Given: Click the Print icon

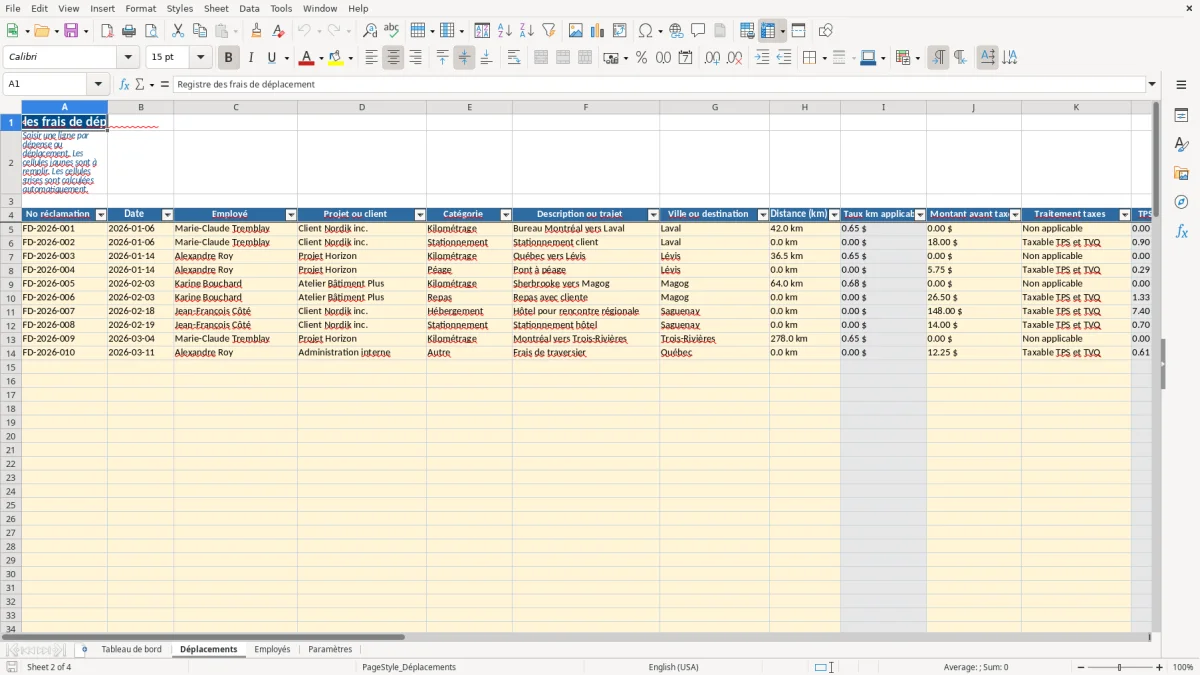Looking at the screenshot, I should click(x=129, y=31).
